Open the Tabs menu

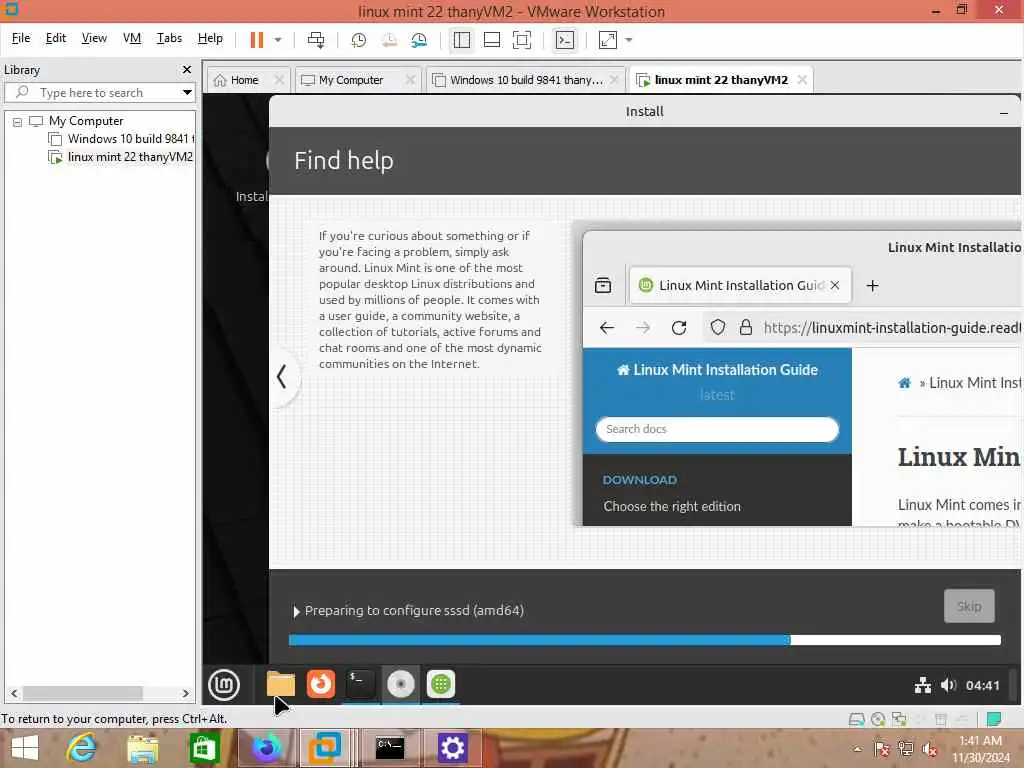[x=169, y=38]
